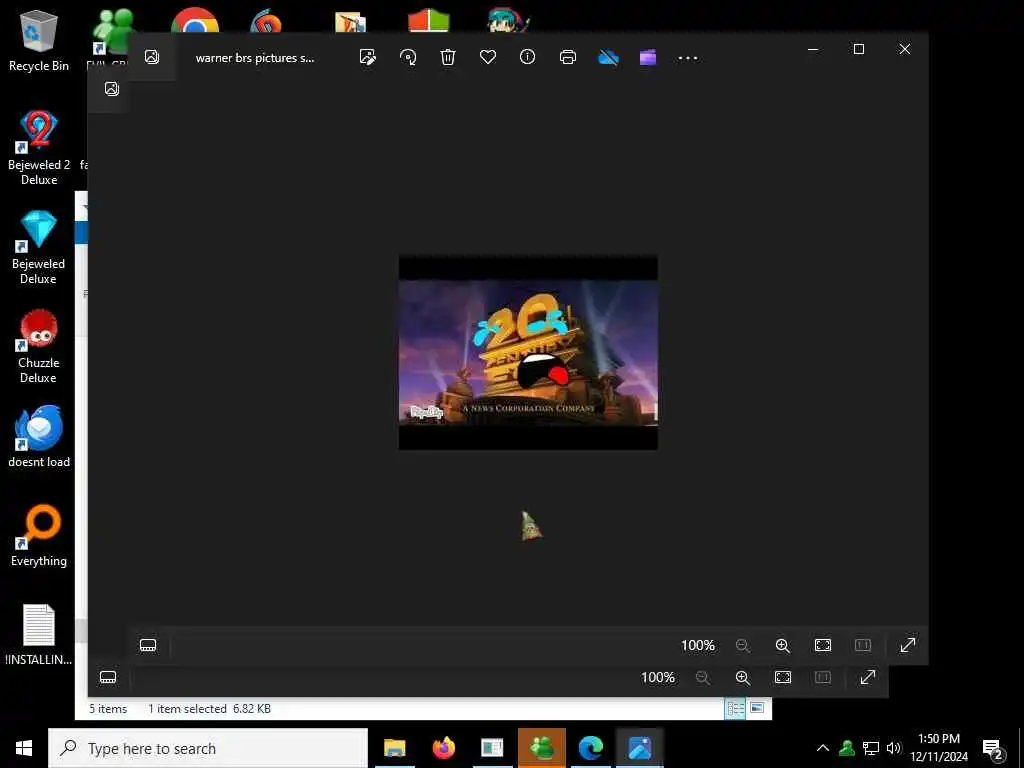This screenshot has height=768, width=1024.
Task: Click '1 item selected 6.82 KB' status text
Action: coord(209,709)
